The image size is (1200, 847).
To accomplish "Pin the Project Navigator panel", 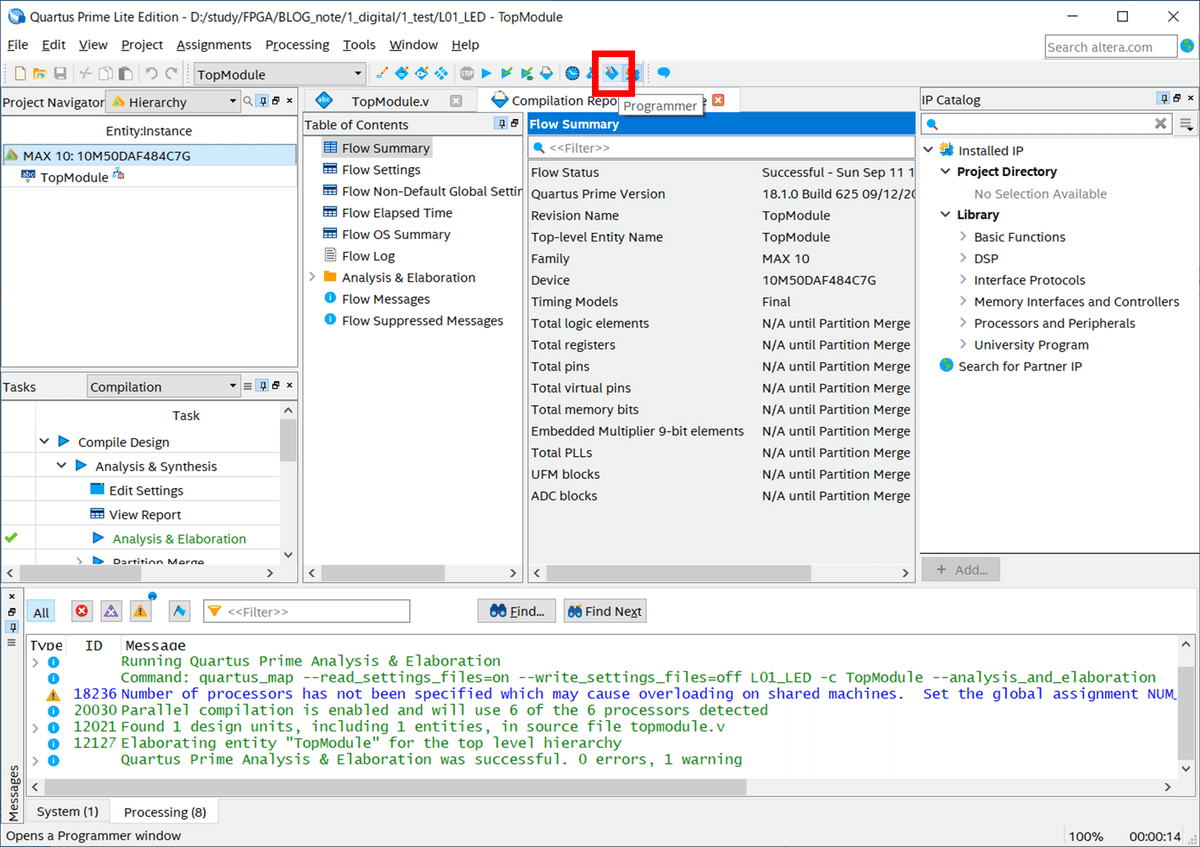I will tap(262, 101).
